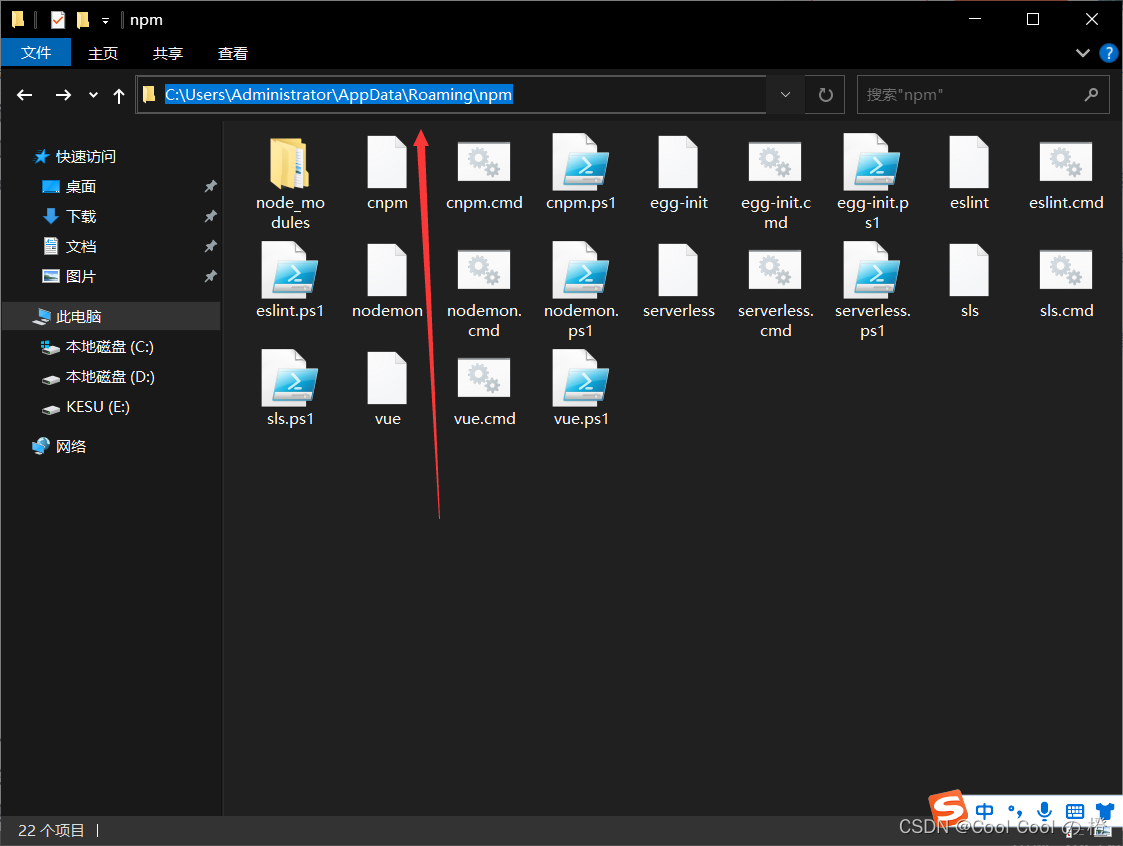Select the egg-init file icon

678,163
